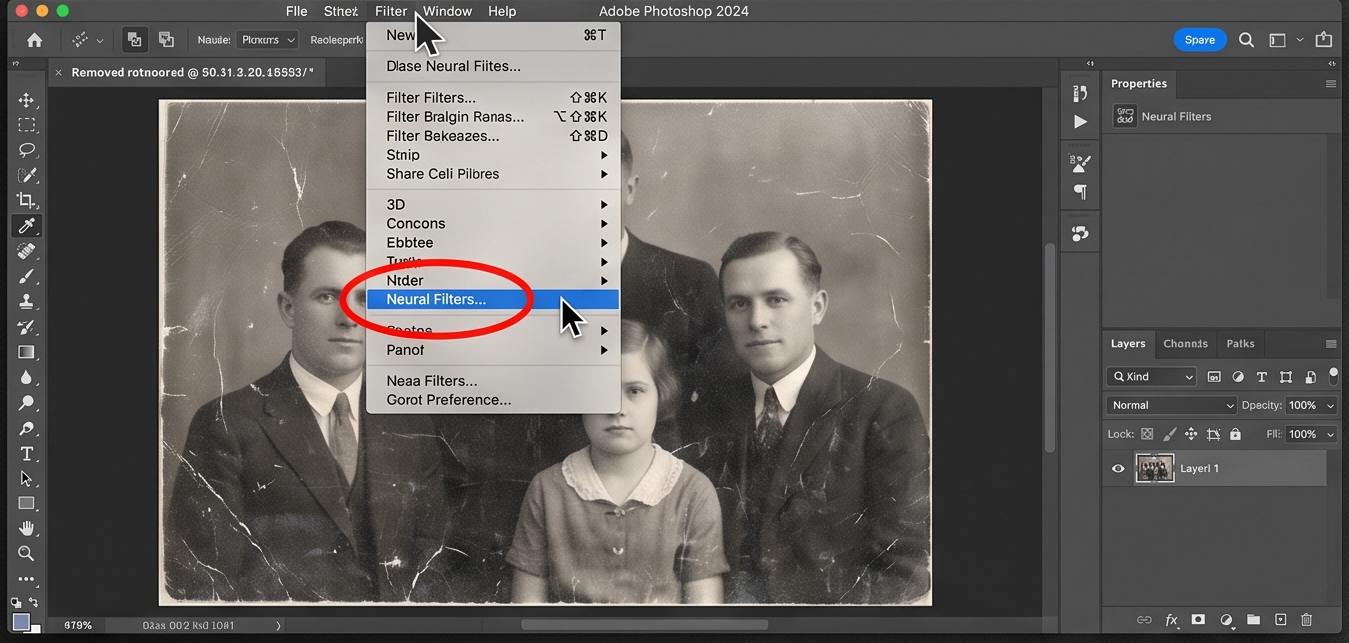Click the search magnifier icon
The height and width of the screenshot is (643, 1349).
(1246, 40)
